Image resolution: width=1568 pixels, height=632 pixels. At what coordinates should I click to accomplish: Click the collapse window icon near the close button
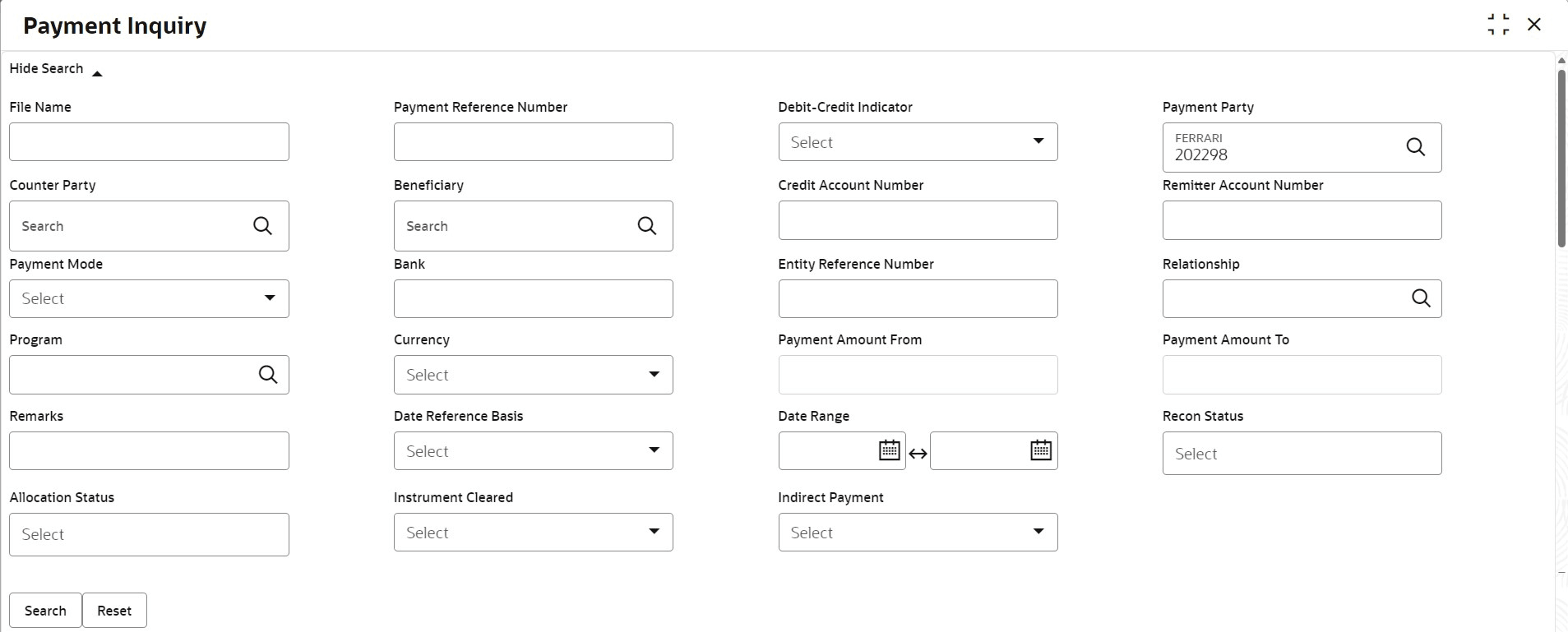(1498, 25)
